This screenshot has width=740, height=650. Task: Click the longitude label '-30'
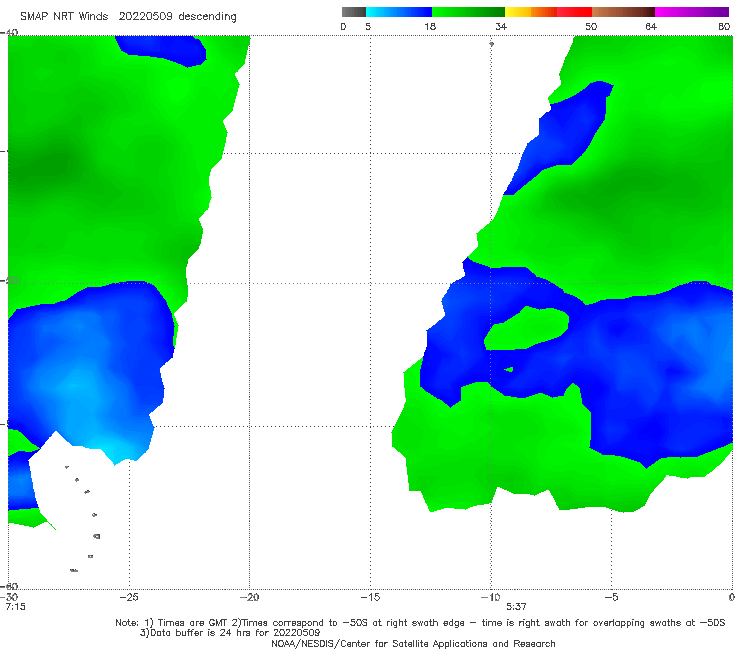click(x=9, y=597)
